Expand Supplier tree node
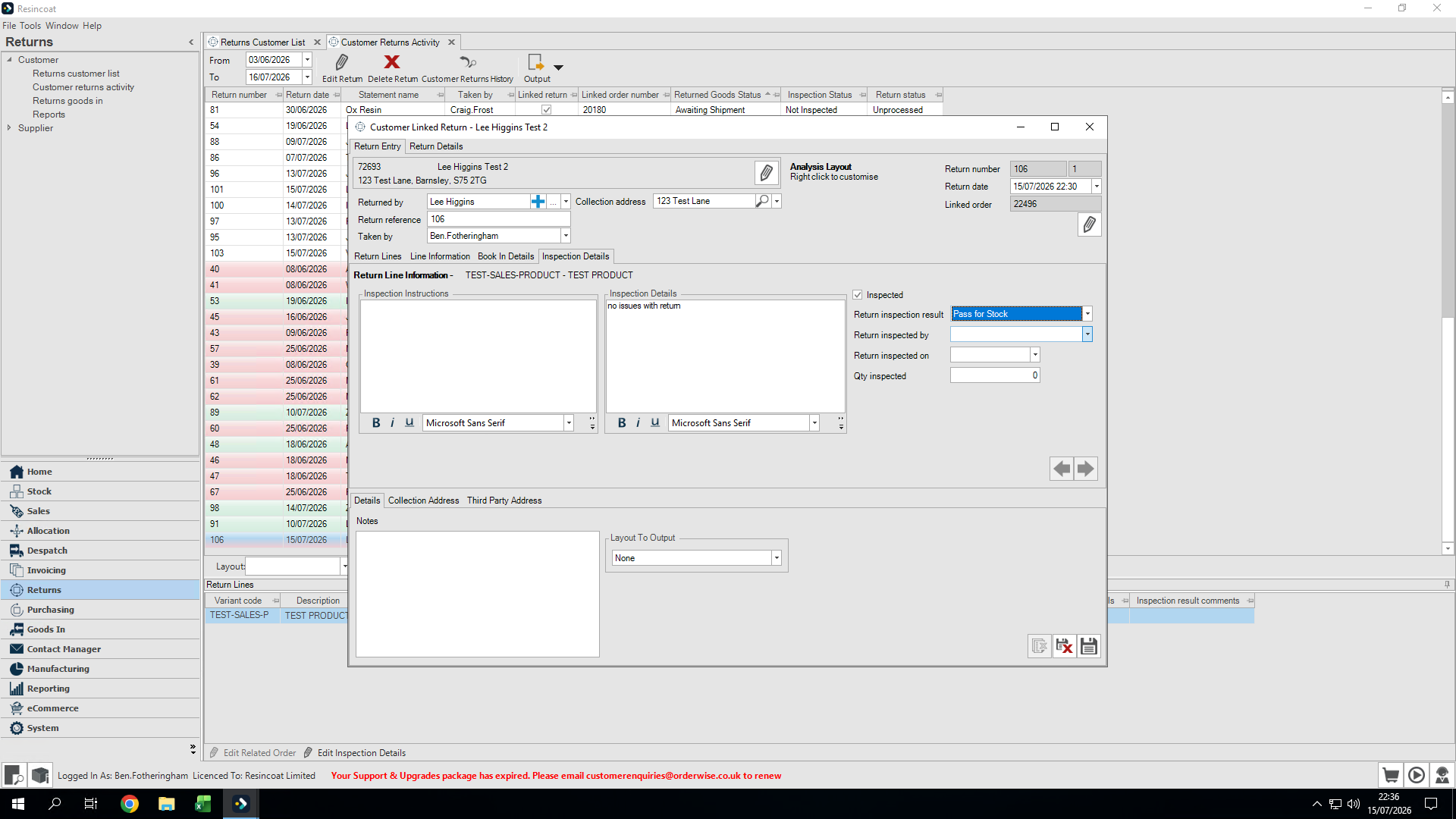Screen dimensions: 1456x819 pyautogui.click(x=9, y=128)
